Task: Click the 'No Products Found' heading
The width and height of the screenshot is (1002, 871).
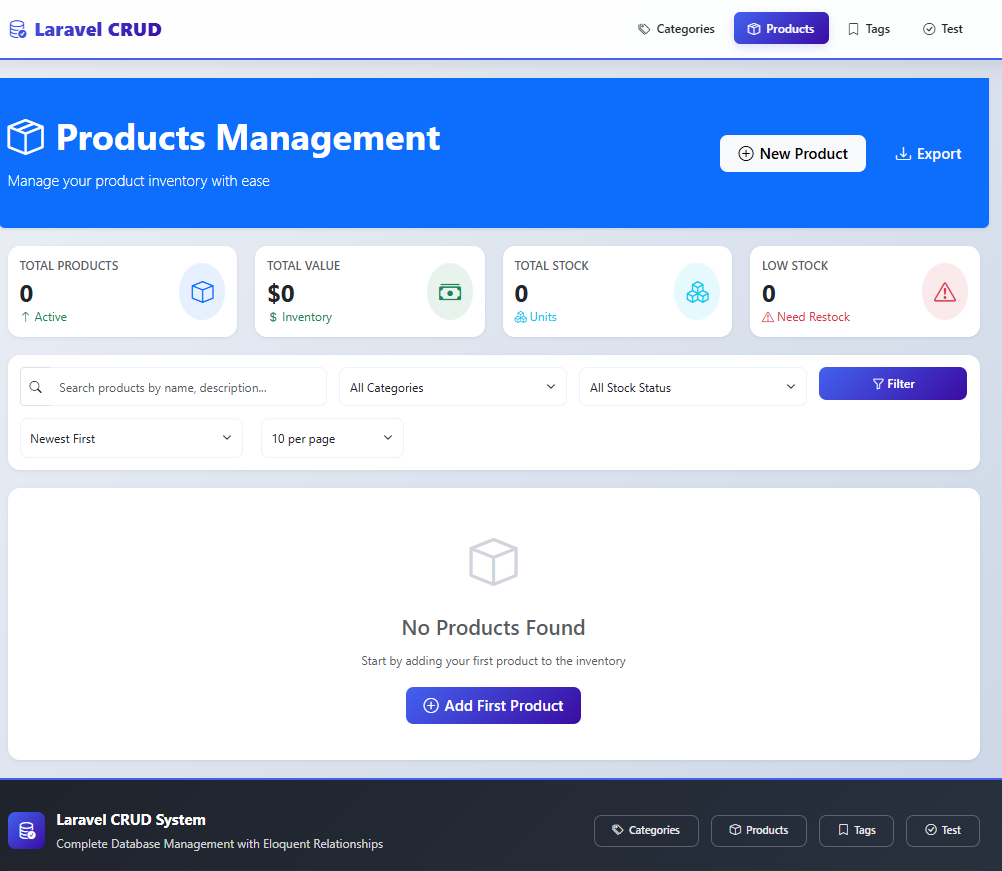Action: click(x=493, y=628)
